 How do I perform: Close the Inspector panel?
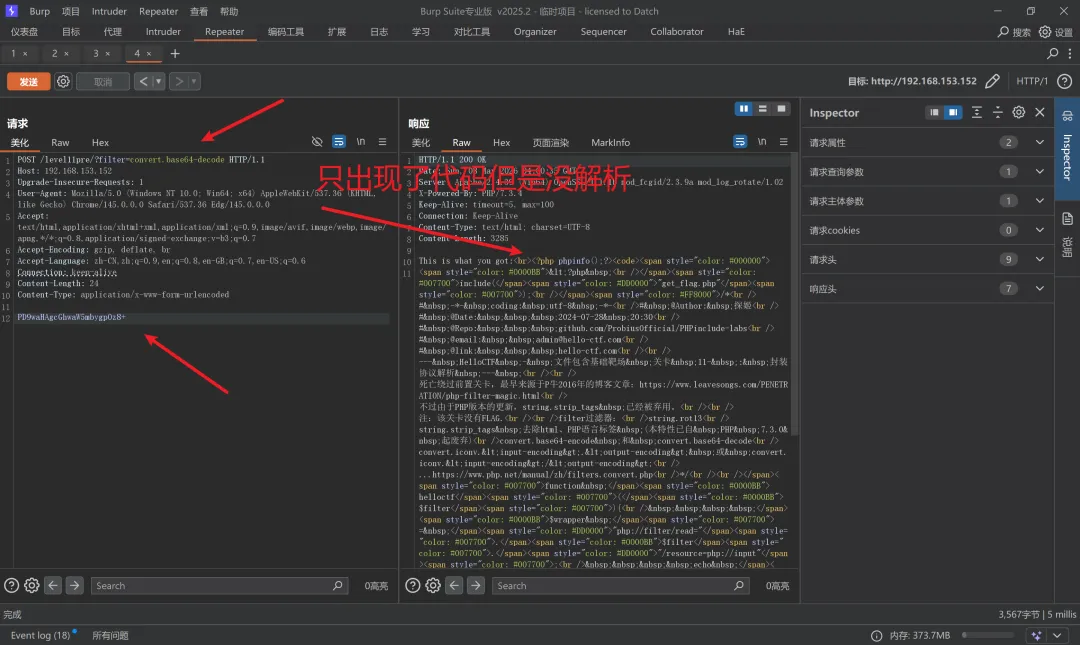tap(1040, 112)
